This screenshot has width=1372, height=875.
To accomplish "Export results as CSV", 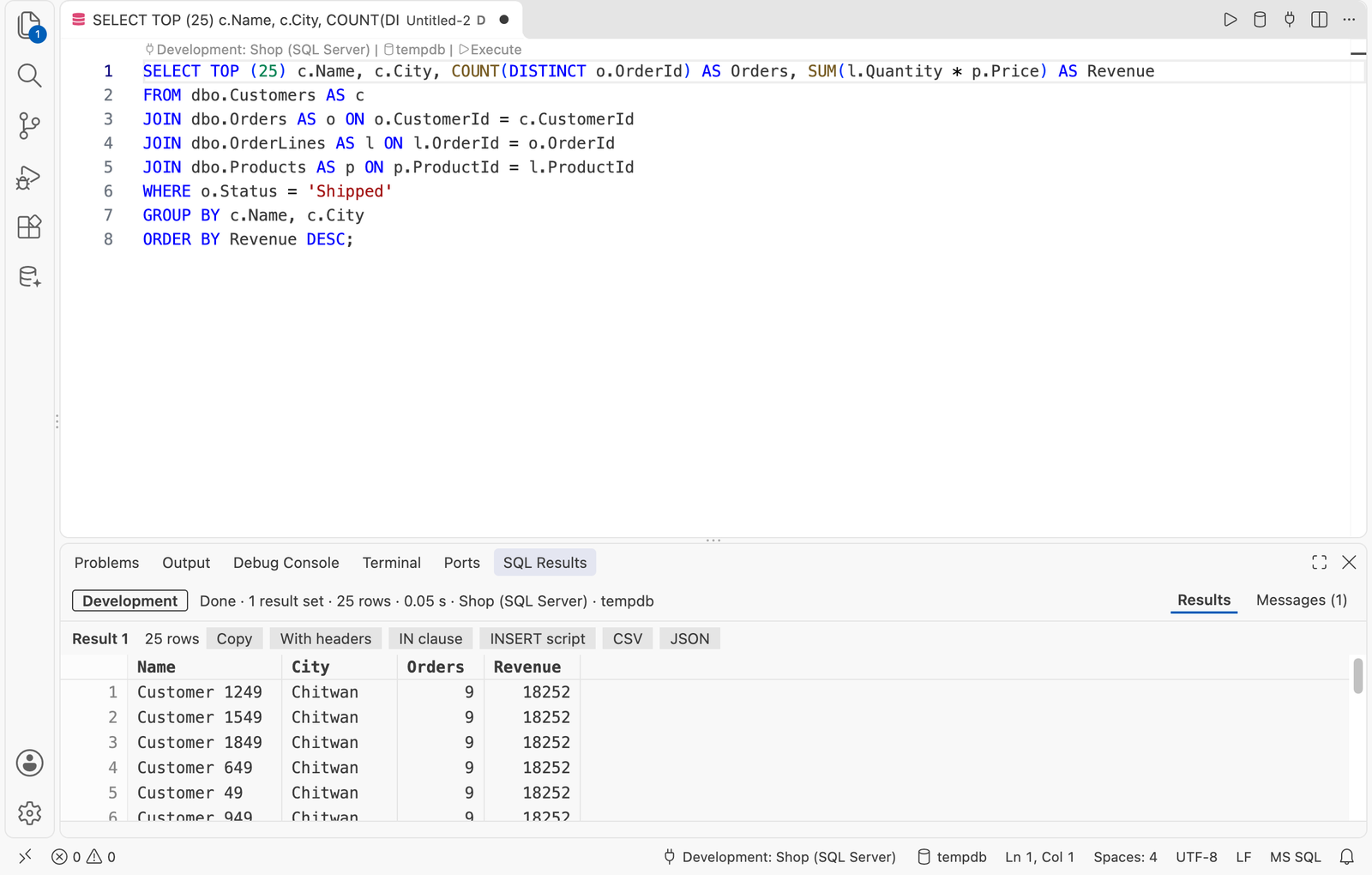I will pyautogui.click(x=628, y=639).
